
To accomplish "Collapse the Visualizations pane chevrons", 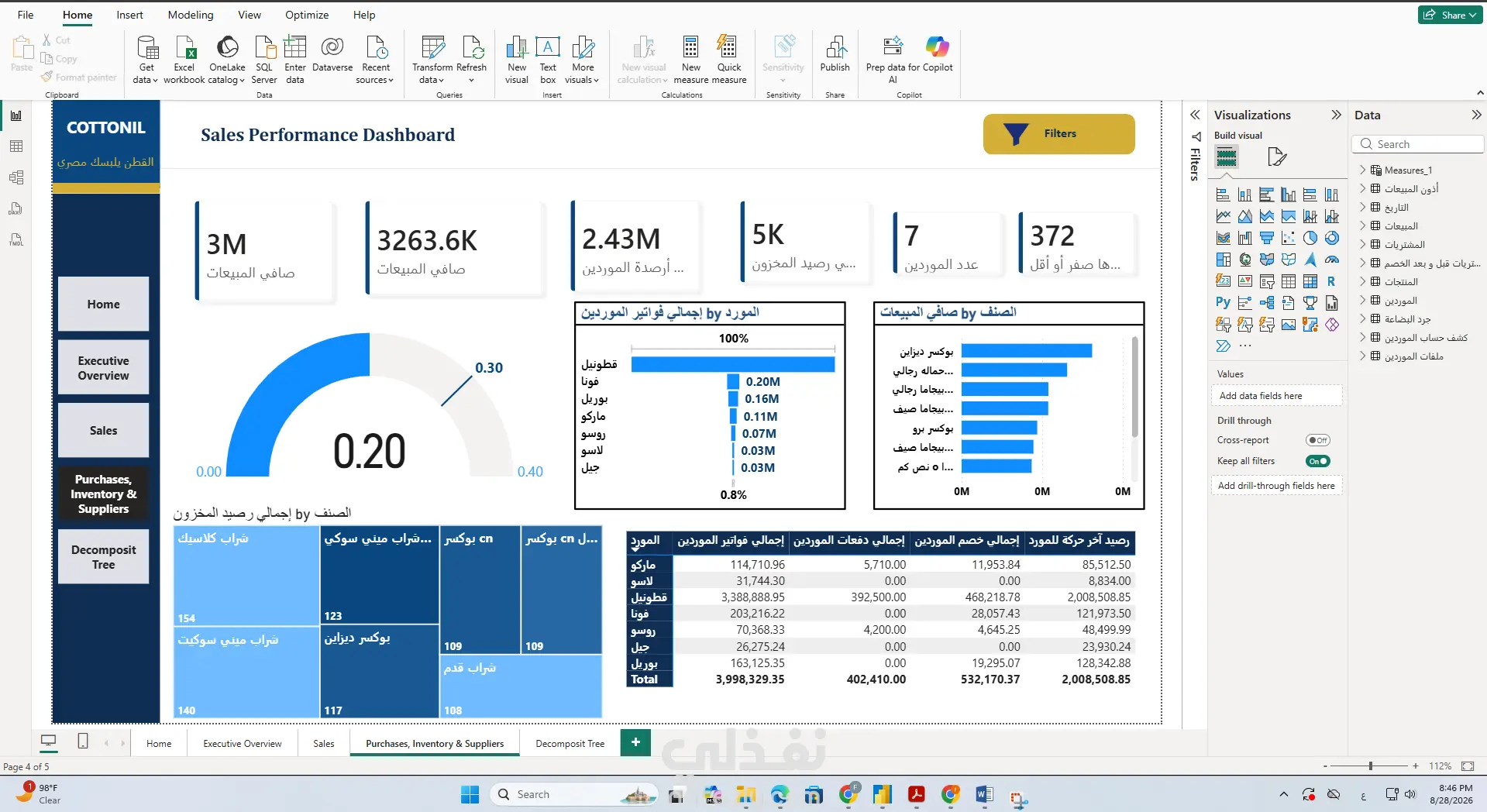I will click(1336, 115).
